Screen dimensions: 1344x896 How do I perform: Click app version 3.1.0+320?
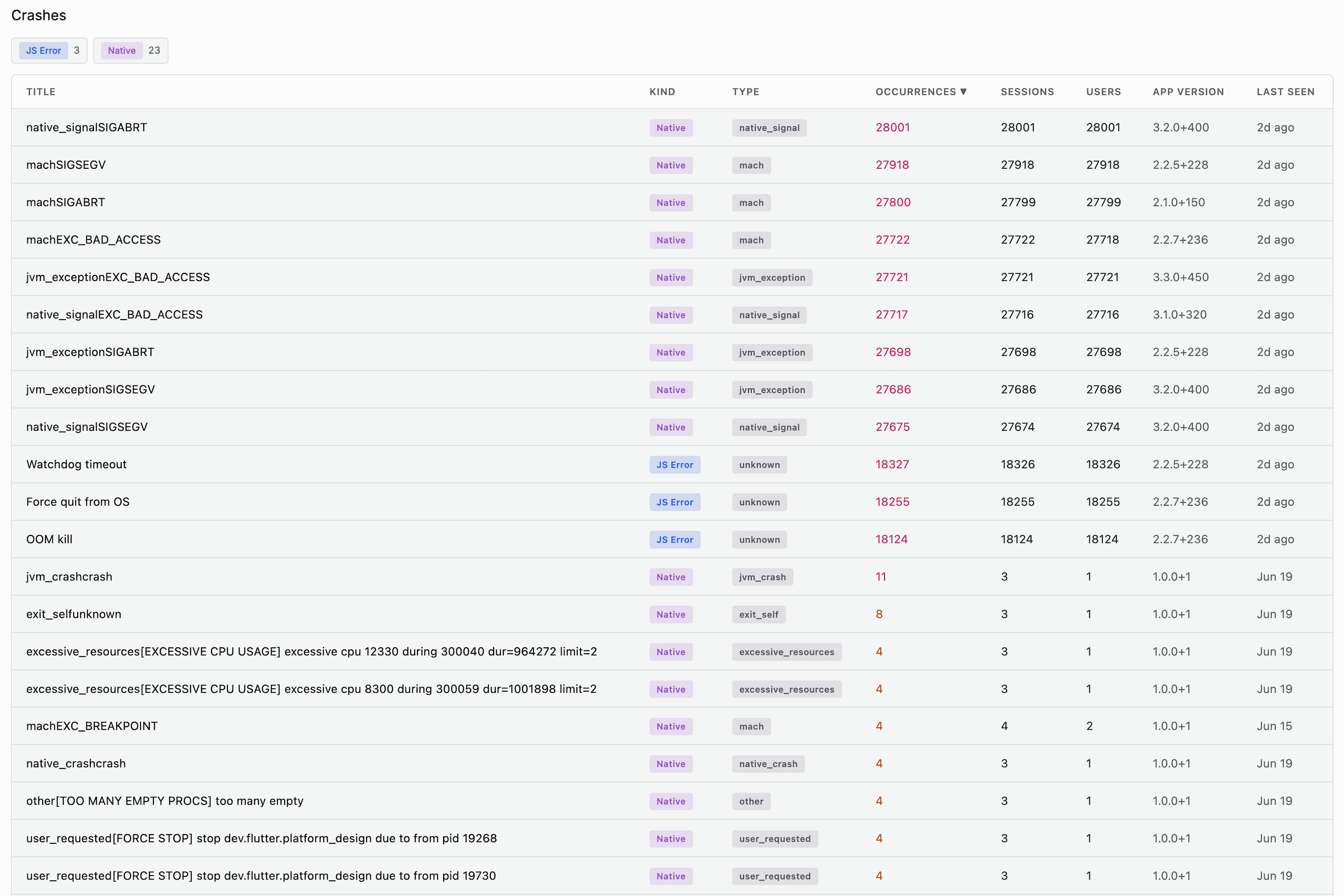click(1179, 314)
